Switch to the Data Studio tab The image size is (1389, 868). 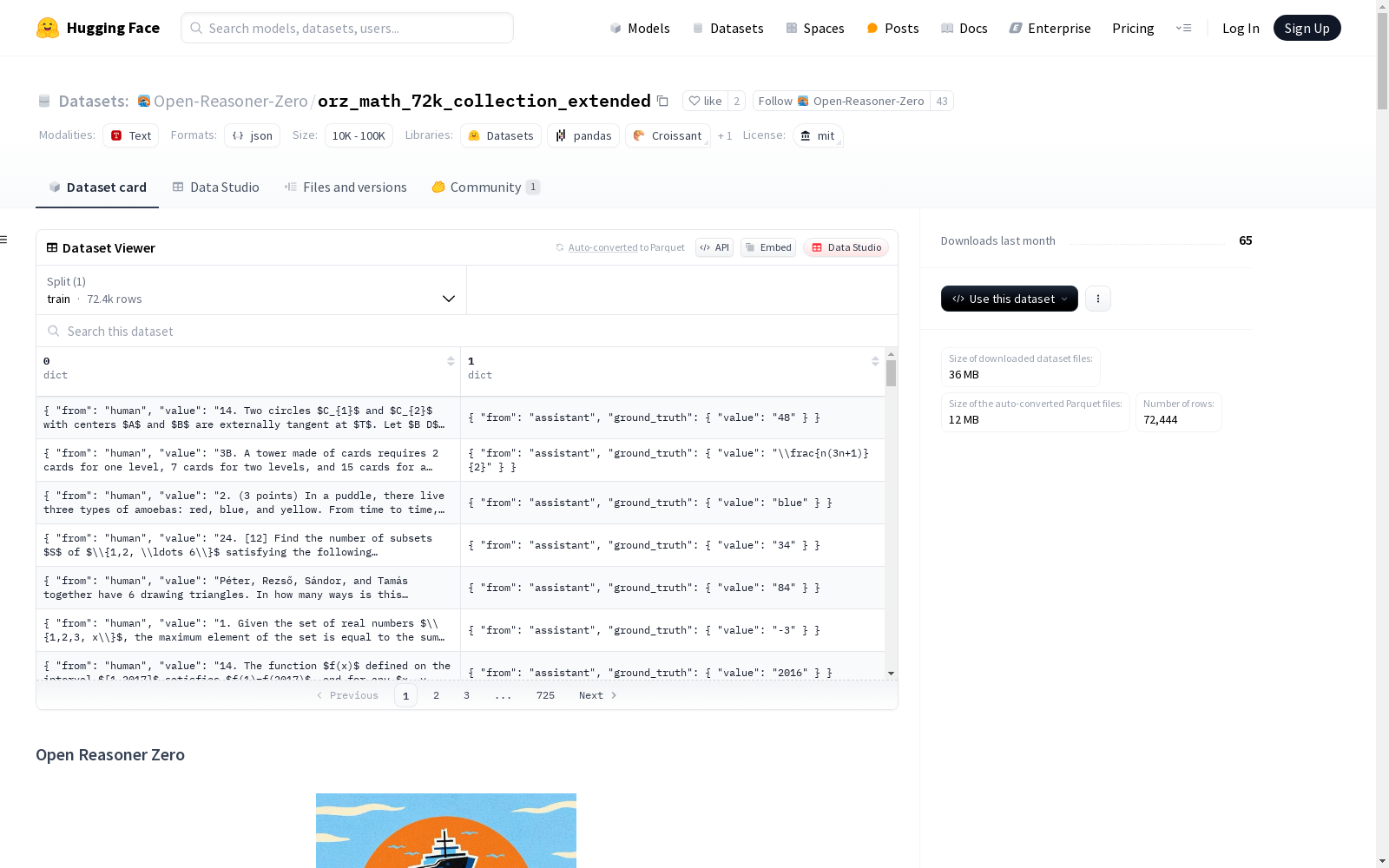tap(216, 187)
